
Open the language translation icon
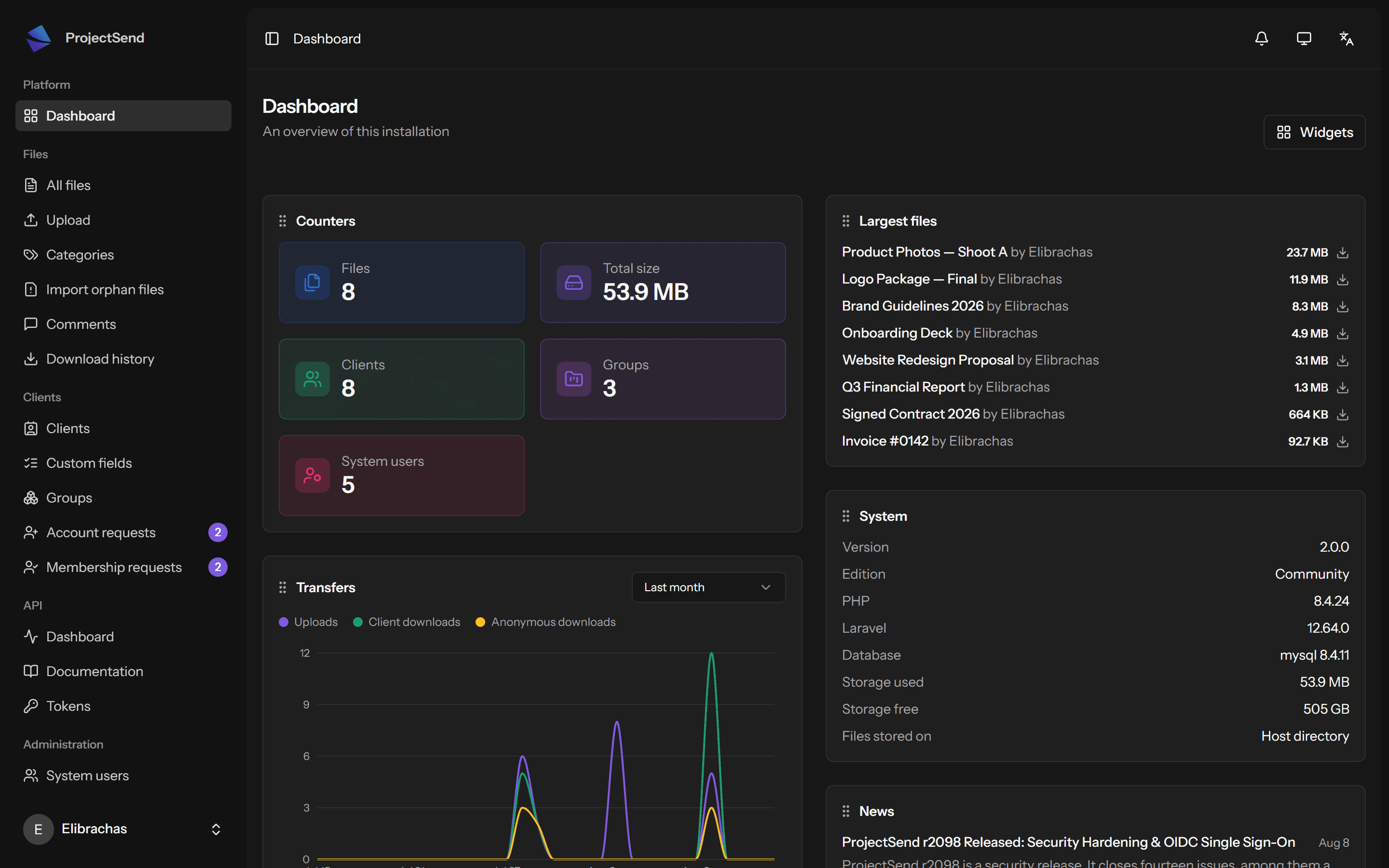coord(1346,39)
